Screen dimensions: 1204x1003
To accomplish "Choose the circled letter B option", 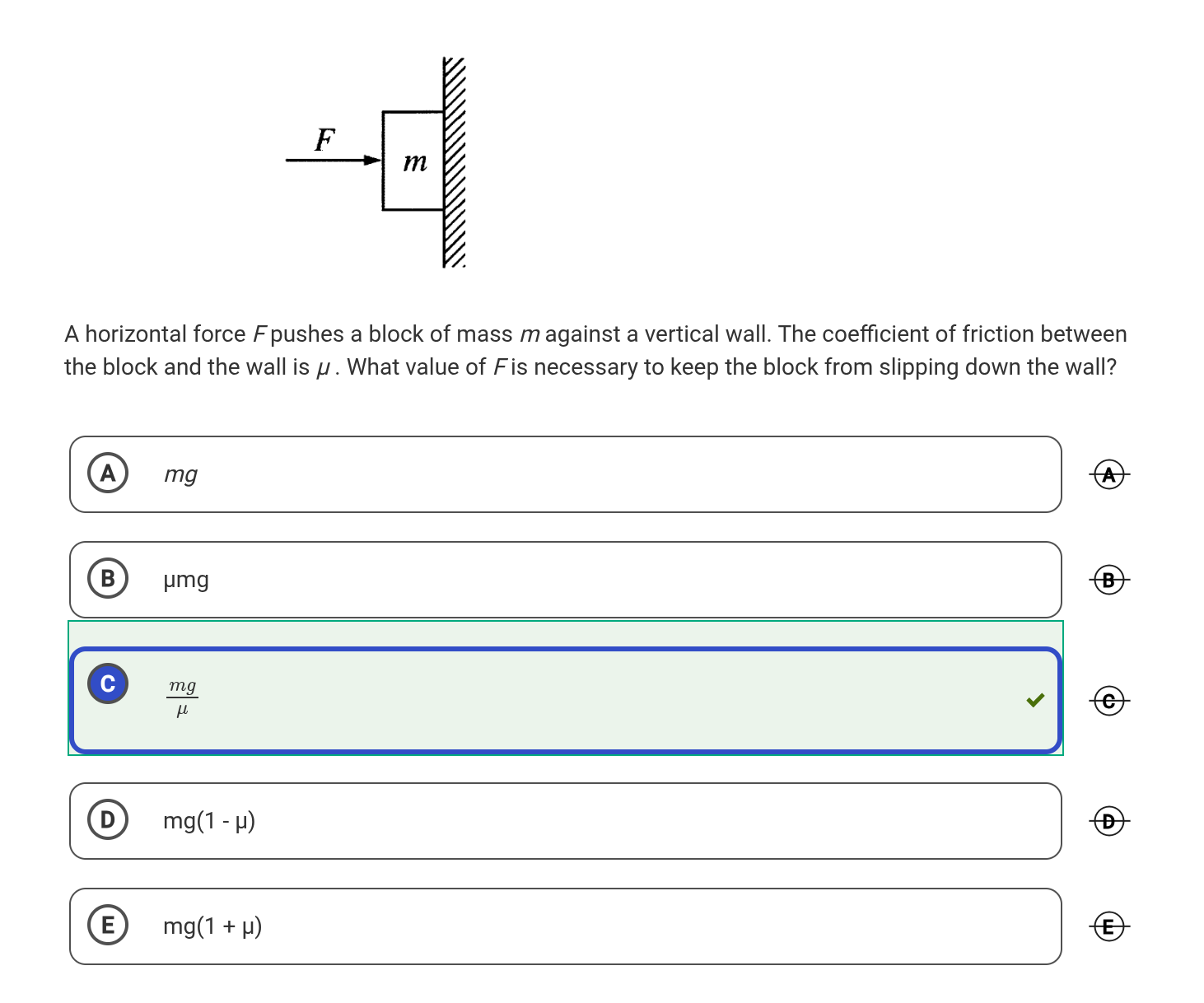I will [108, 579].
